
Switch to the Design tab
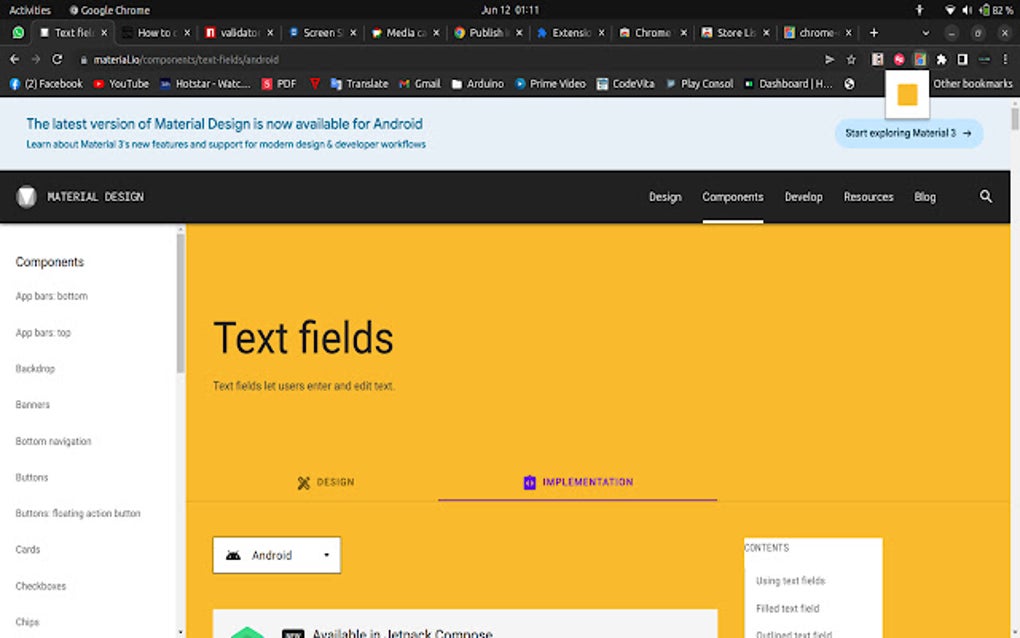(x=325, y=482)
